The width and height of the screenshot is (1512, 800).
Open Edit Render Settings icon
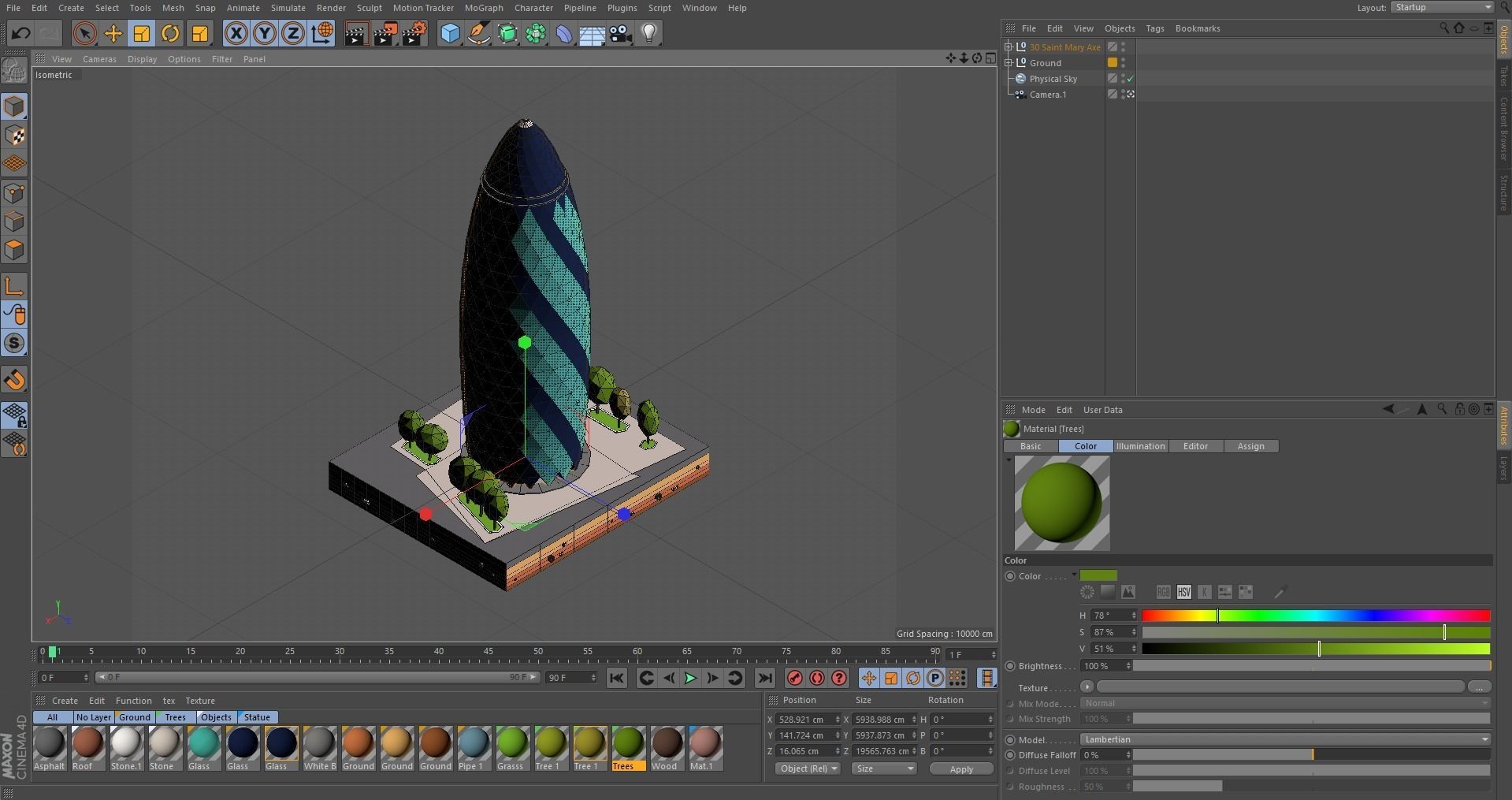pyautogui.click(x=414, y=33)
